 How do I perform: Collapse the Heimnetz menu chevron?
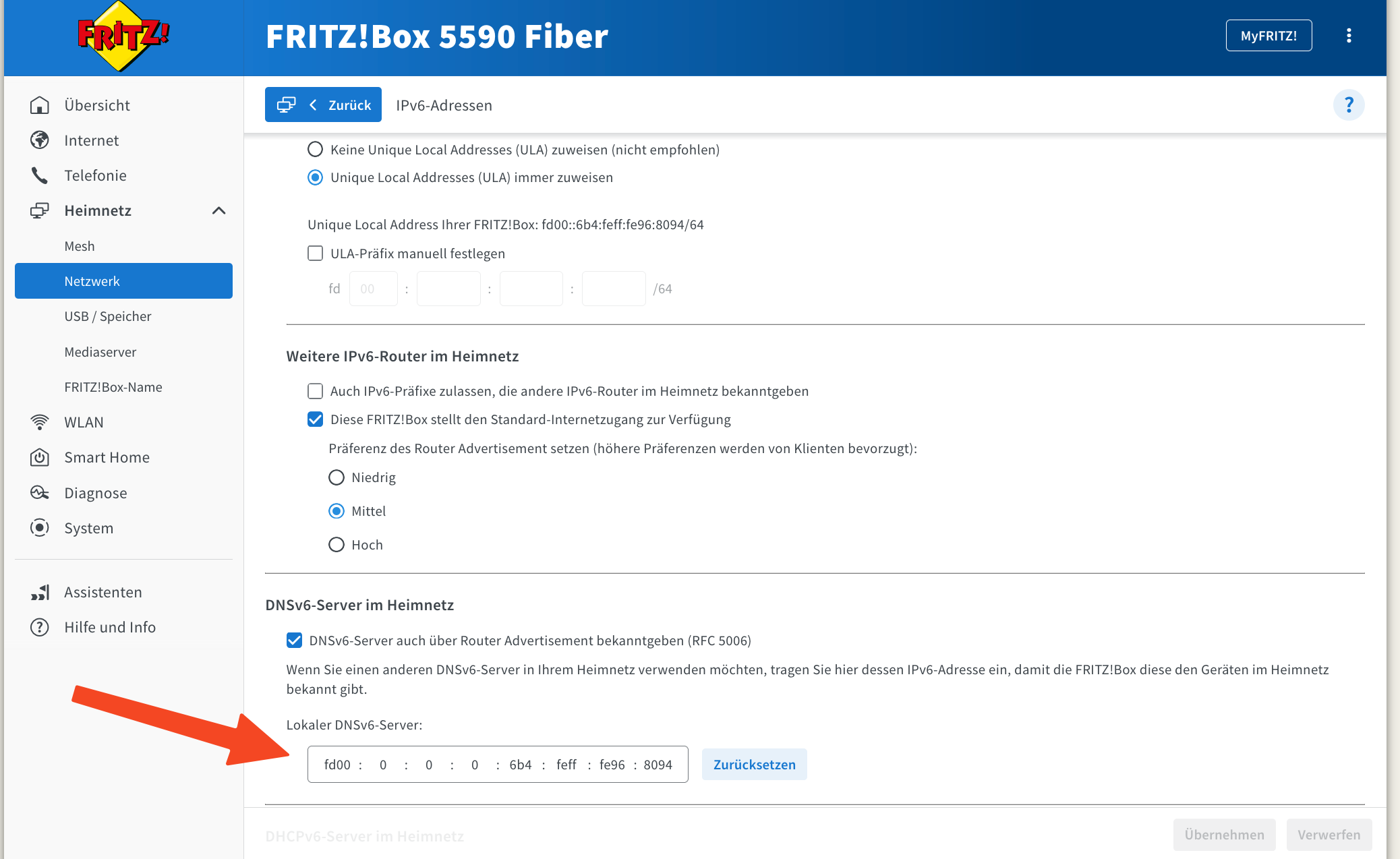click(x=218, y=210)
